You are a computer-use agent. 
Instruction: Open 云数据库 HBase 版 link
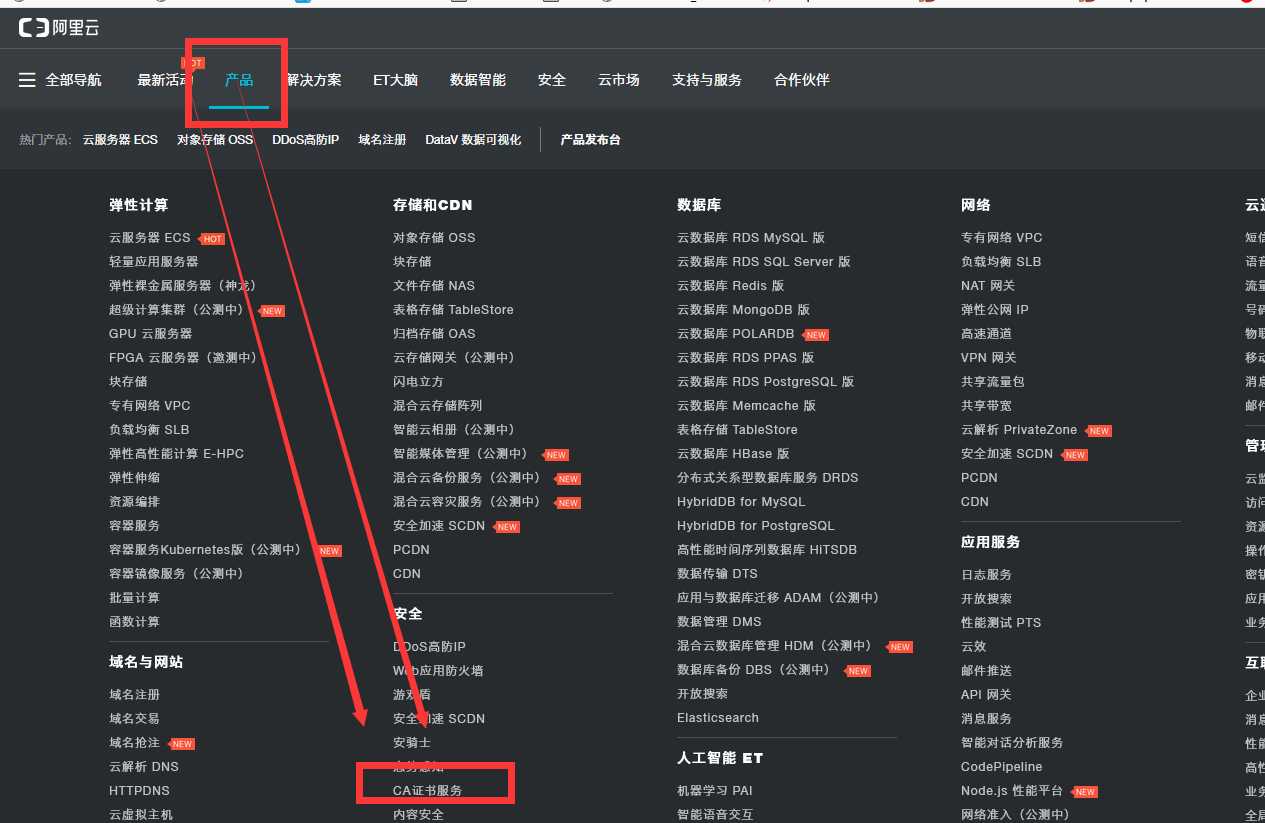(733, 454)
